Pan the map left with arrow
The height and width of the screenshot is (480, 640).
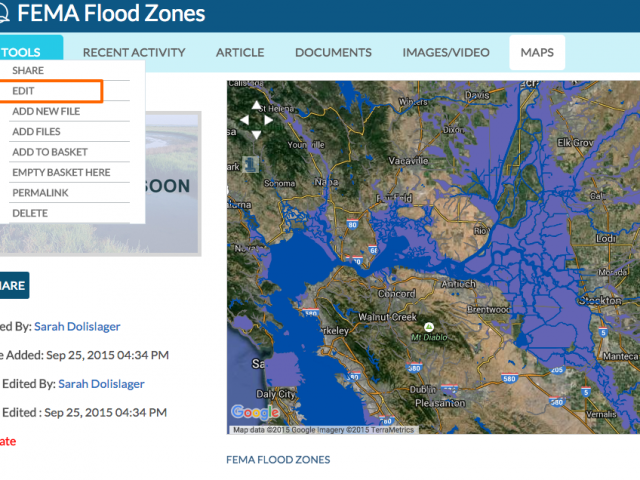point(244,120)
